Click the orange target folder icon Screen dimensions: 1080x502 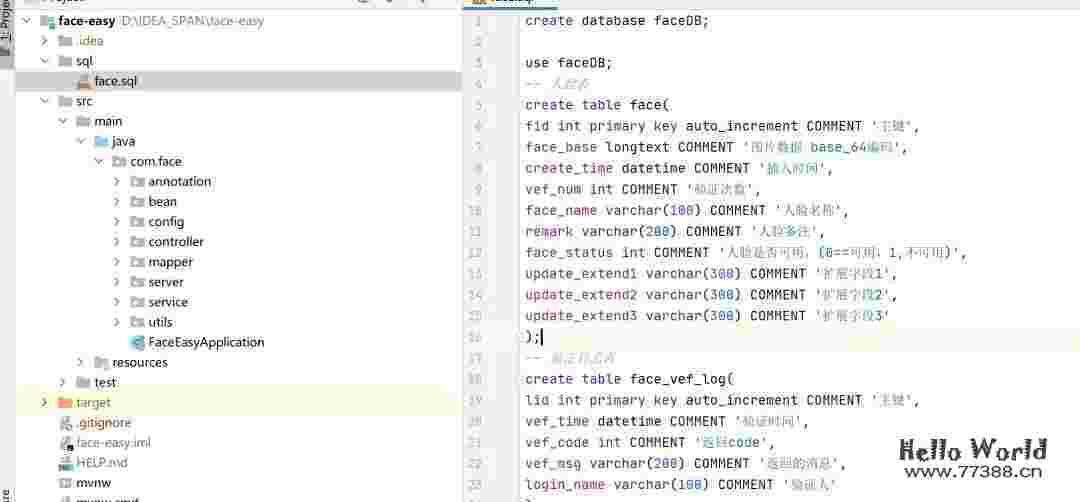coord(65,402)
